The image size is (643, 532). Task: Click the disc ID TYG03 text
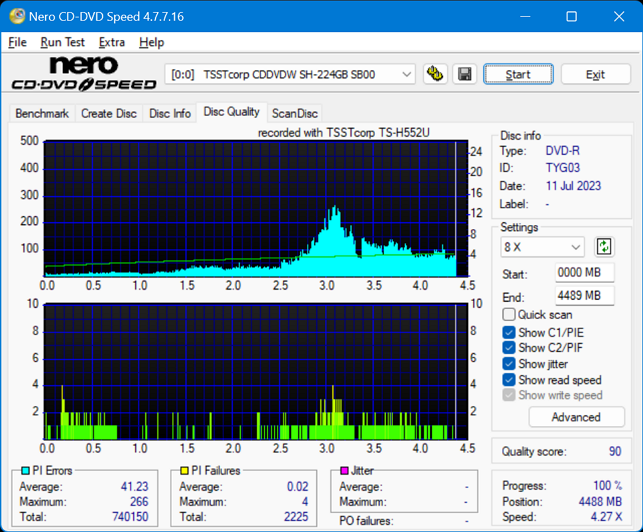(x=563, y=168)
